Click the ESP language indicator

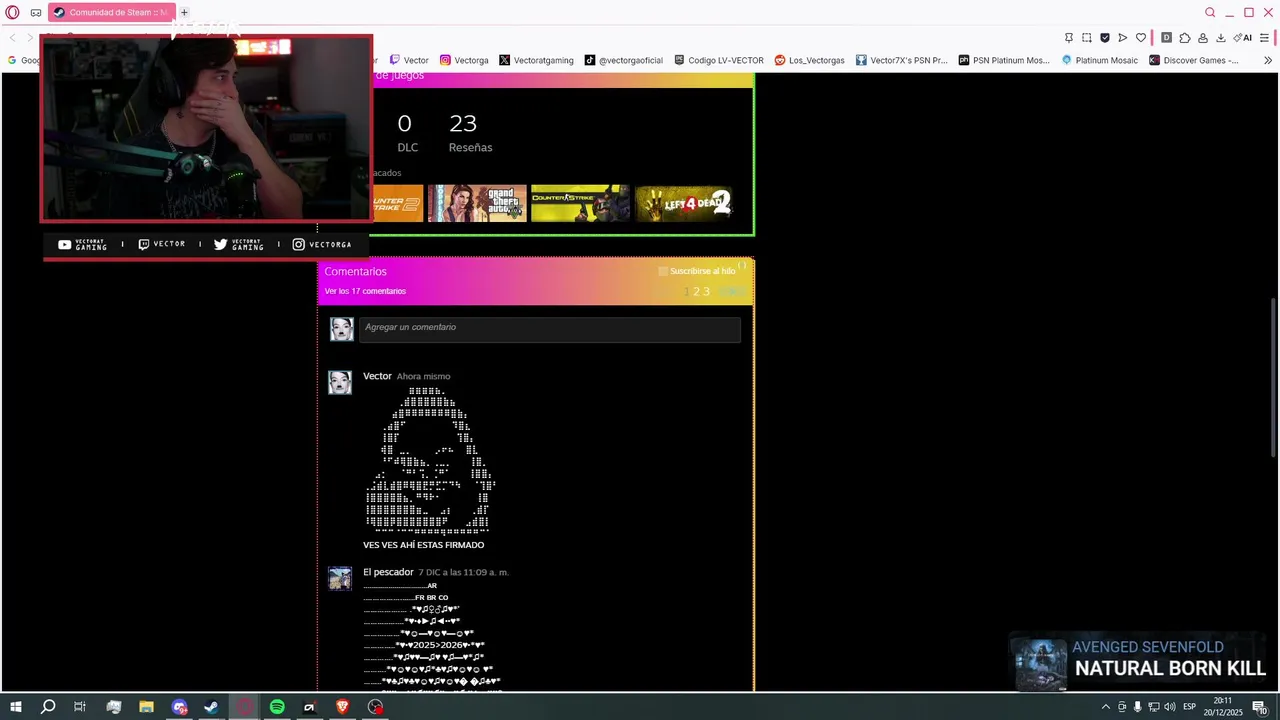tap(1190, 707)
